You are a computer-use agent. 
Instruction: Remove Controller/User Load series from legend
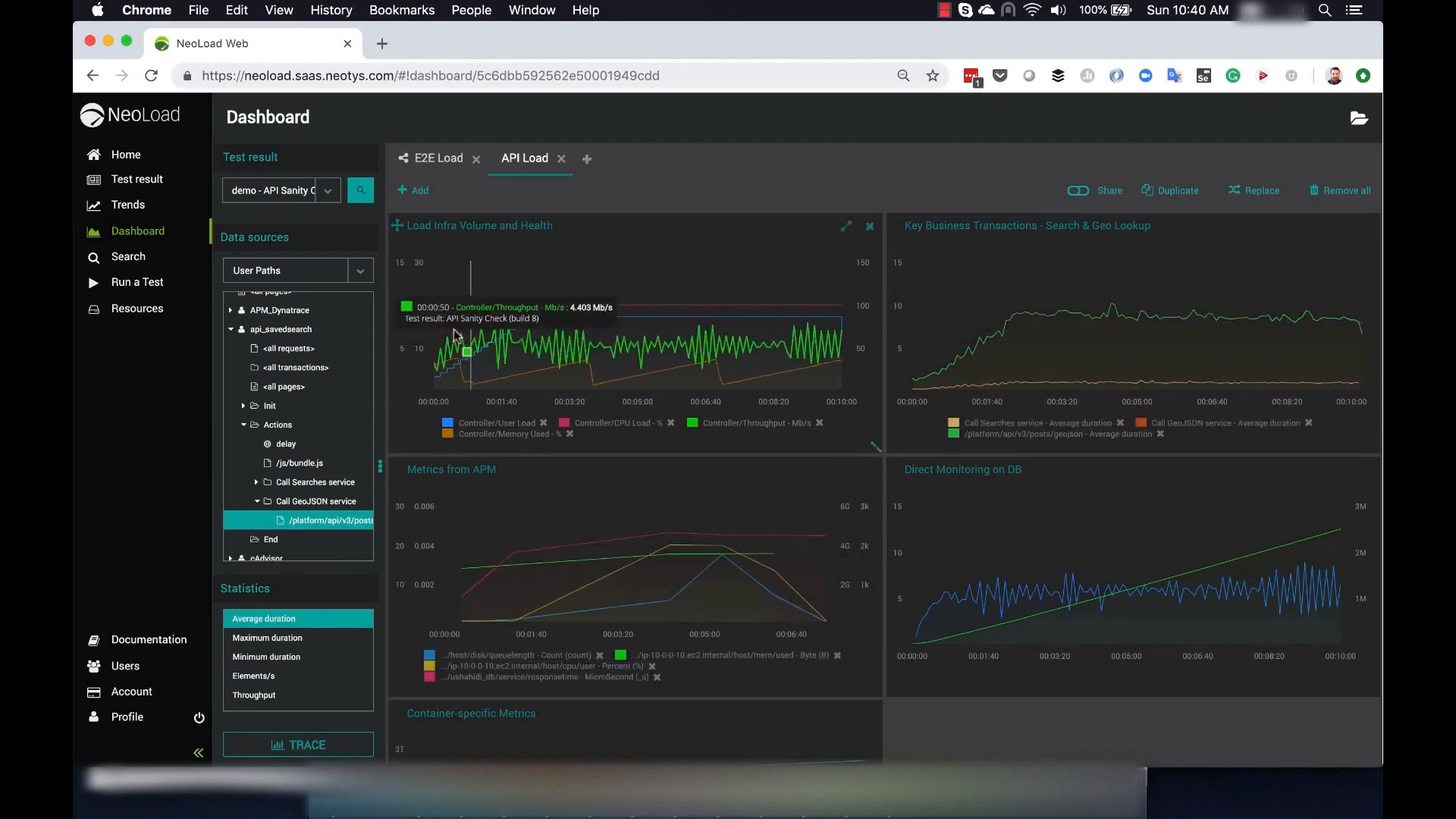tap(543, 423)
